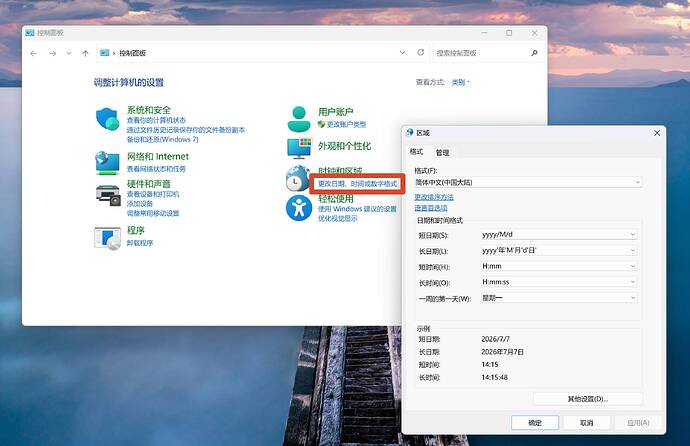Open 备份和还原(Windows 7) link
Screen dimensions: 690x446
point(162,139)
